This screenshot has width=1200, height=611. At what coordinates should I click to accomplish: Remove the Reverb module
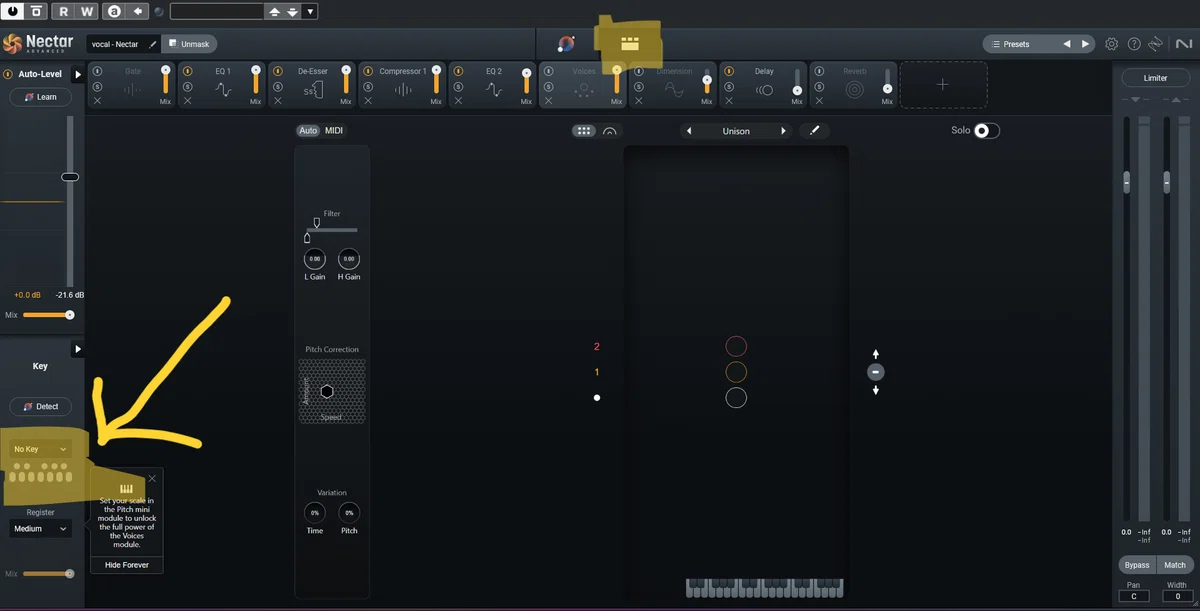coord(818,101)
